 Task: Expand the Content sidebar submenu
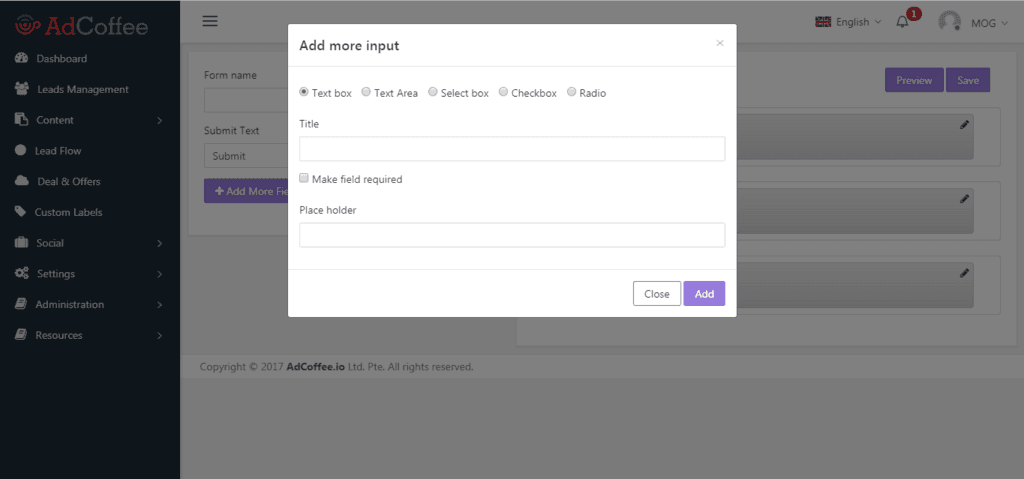(89, 120)
